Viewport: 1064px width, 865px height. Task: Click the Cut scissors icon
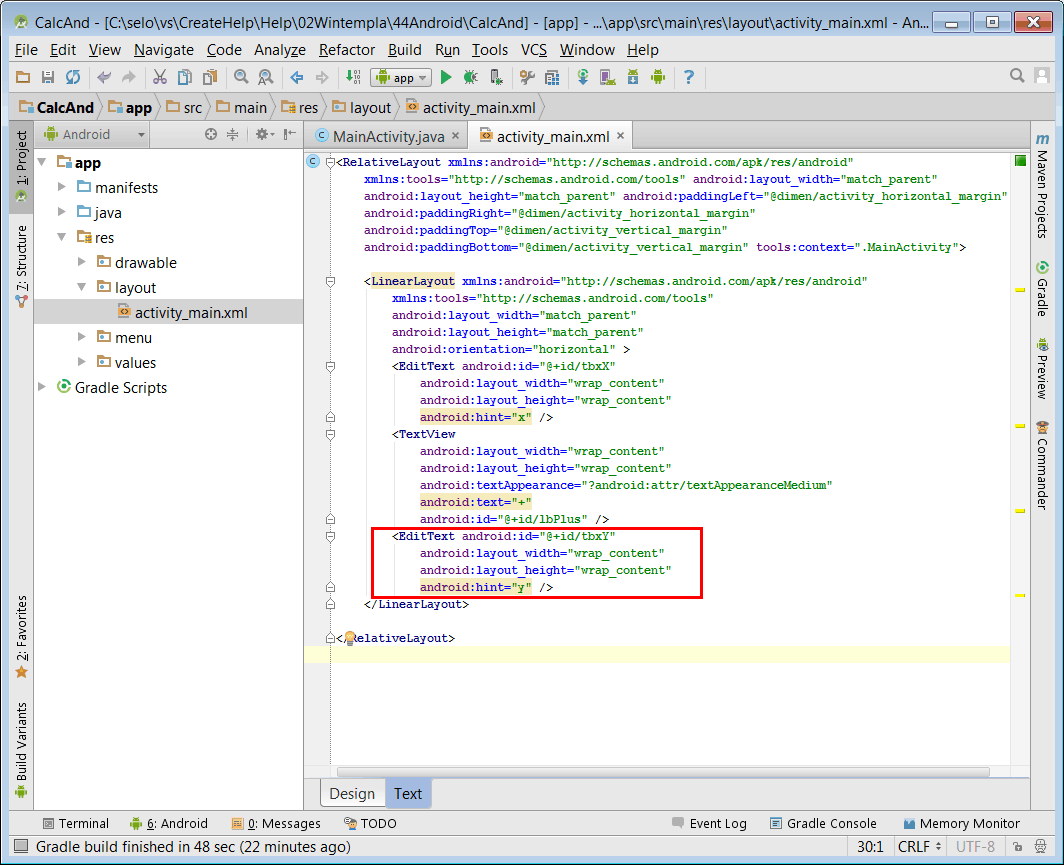[x=159, y=77]
